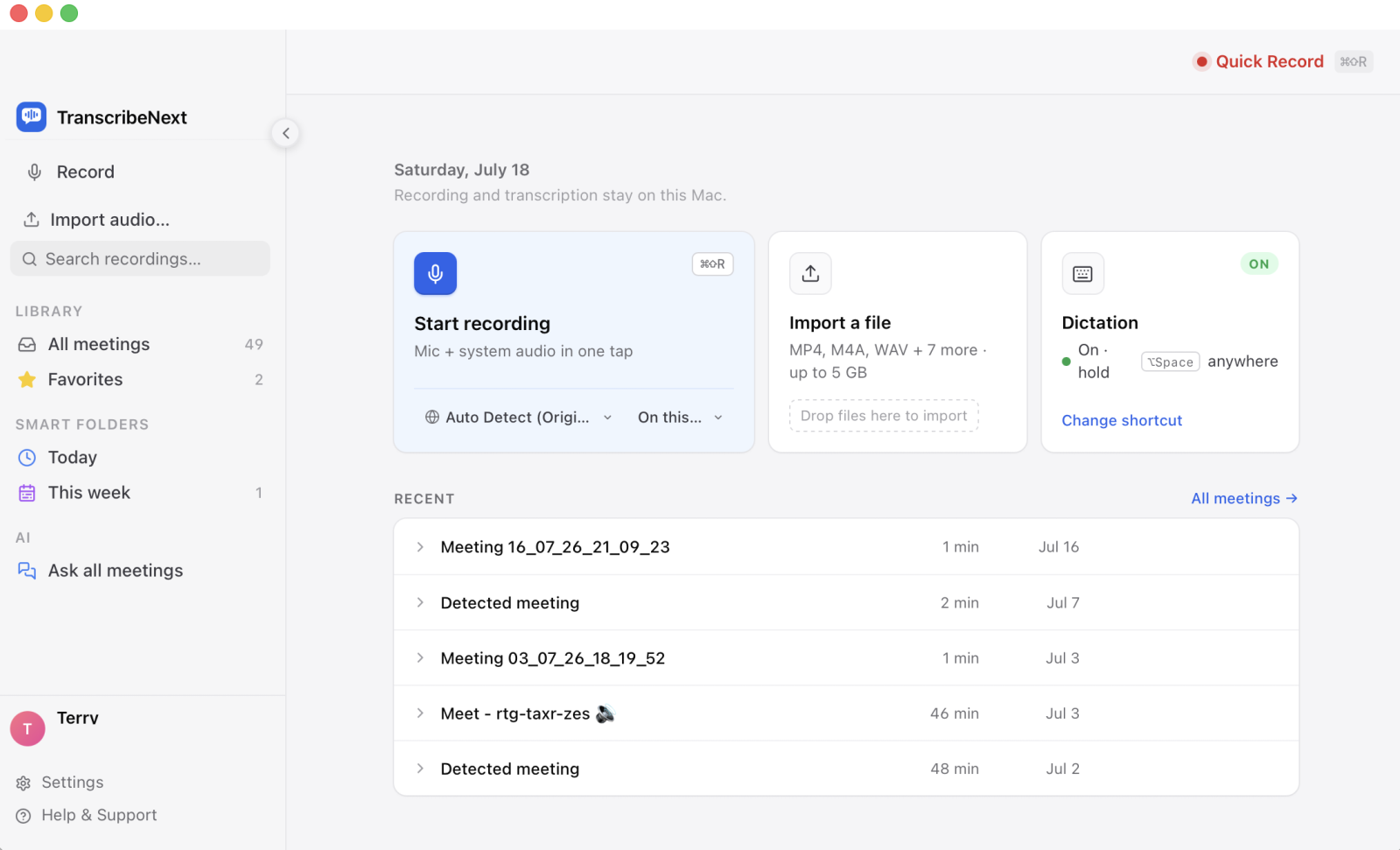Open the 'On this...' processing dropdown

coord(680,418)
